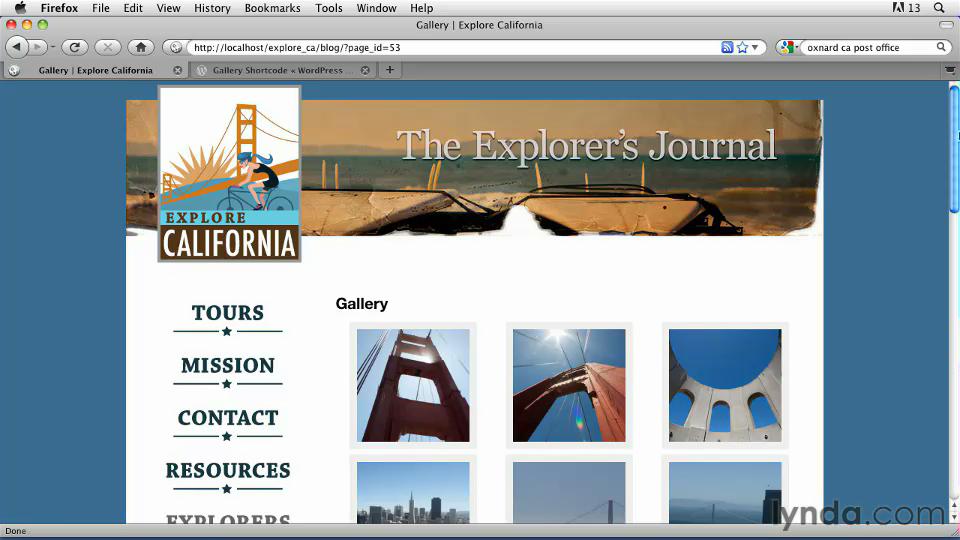Image resolution: width=960 pixels, height=540 pixels.
Task: Open the TOURS navigation link
Action: tap(228, 313)
